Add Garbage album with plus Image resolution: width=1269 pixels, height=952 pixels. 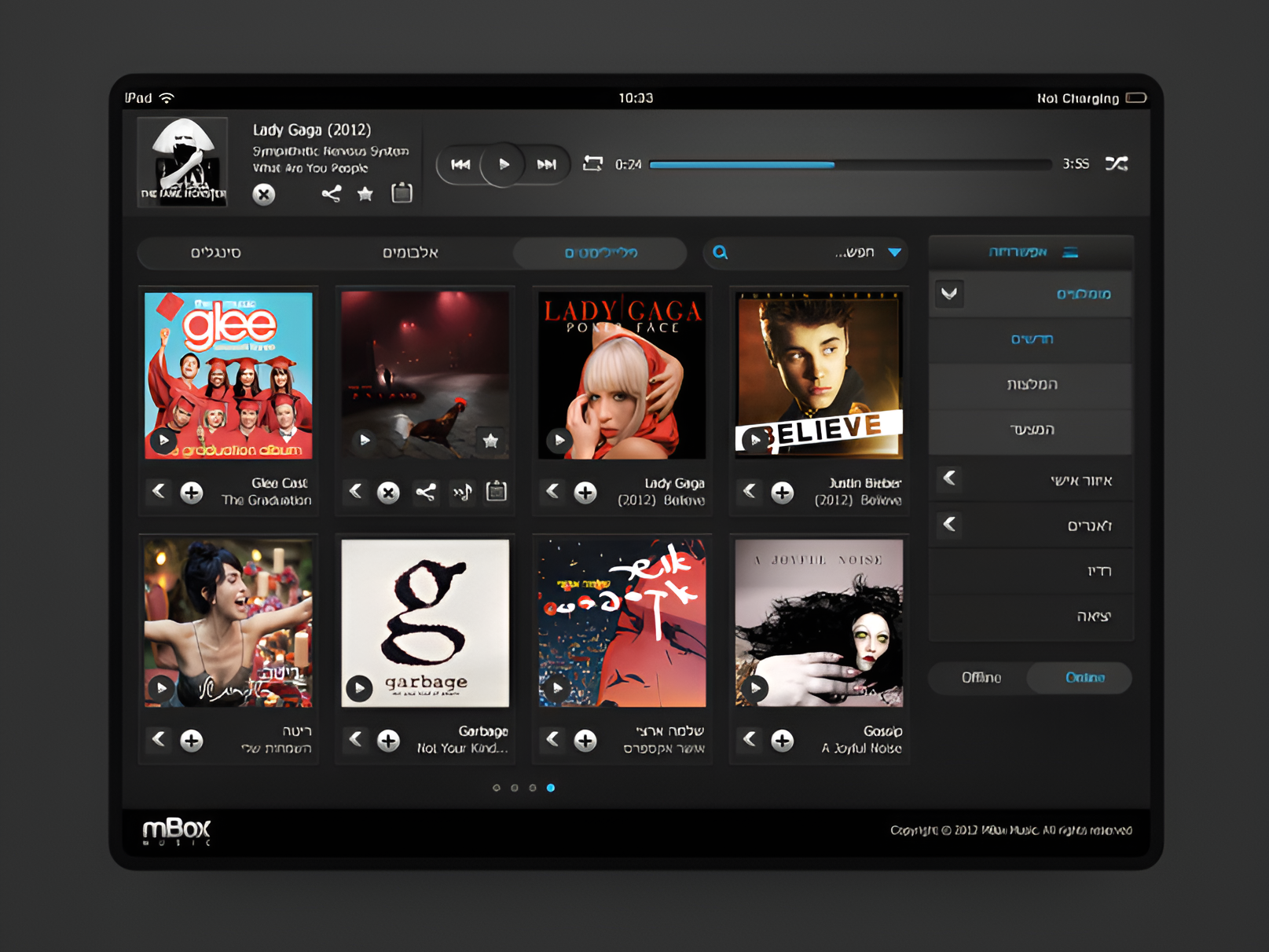pyautogui.click(x=388, y=741)
